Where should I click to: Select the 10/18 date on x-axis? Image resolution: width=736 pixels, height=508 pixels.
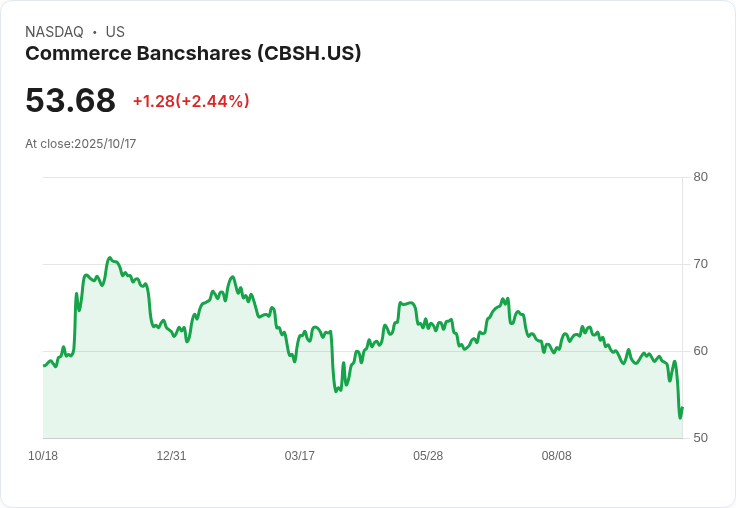(43, 456)
